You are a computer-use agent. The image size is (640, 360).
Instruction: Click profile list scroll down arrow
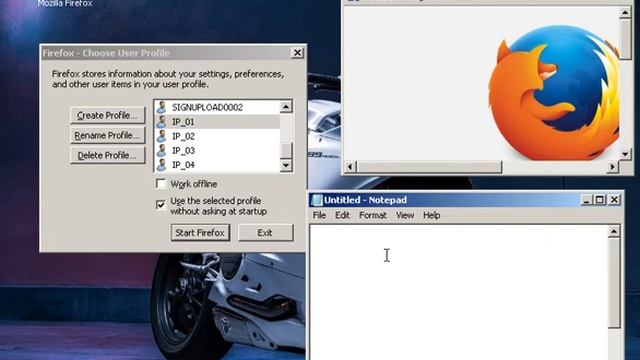point(286,165)
